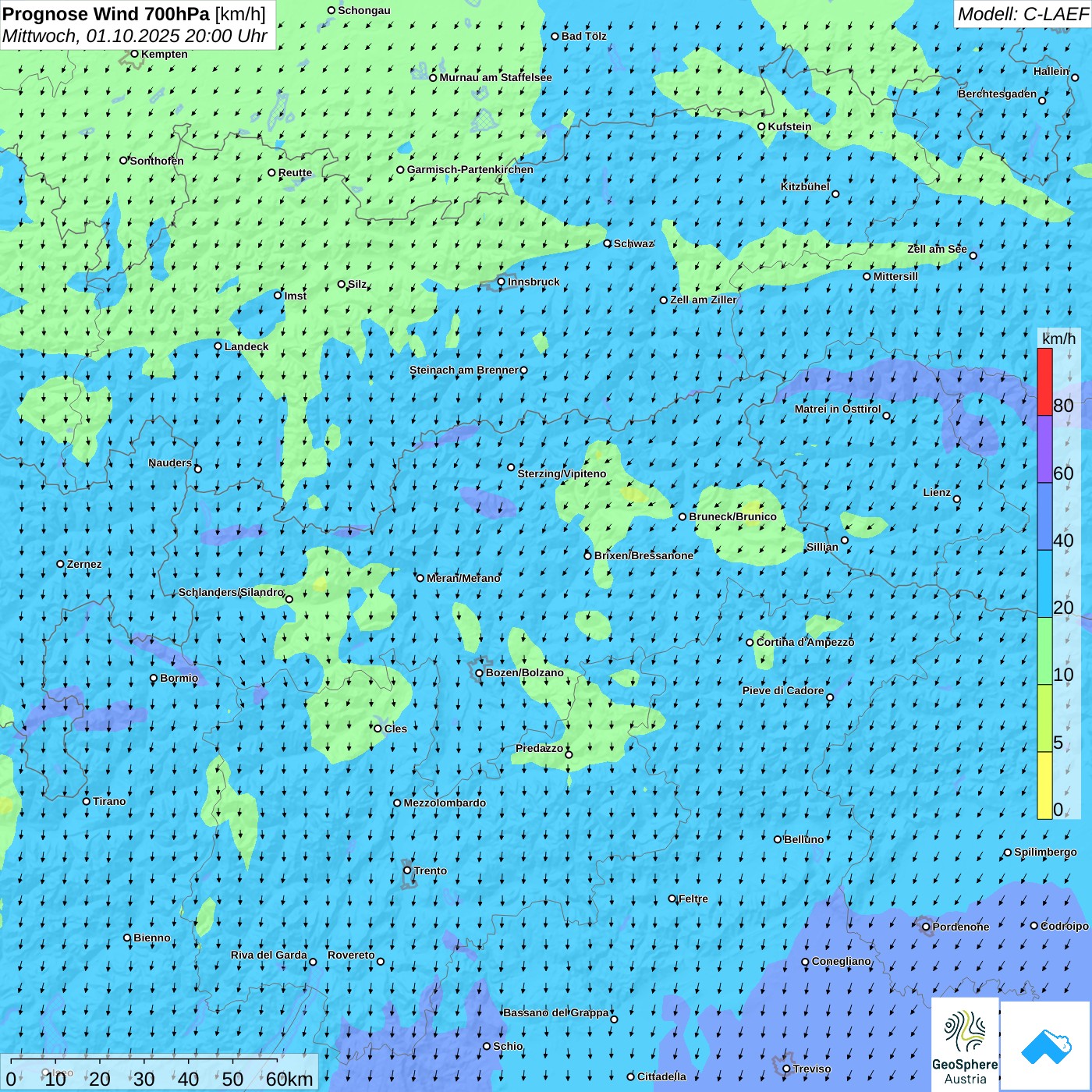Click the red 80 km/h legend color
1092x1092 pixels.
point(1044,381)
